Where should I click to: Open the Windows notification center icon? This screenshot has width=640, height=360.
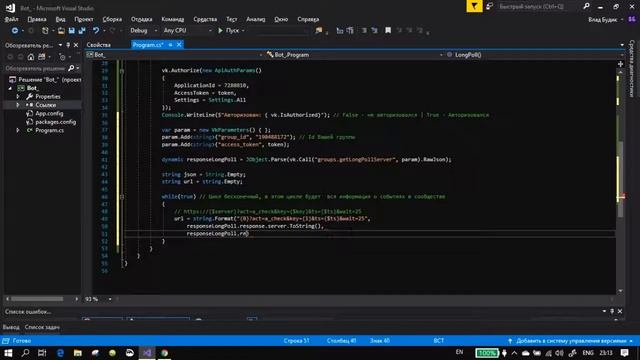pyautogui.click(x=624, y=353)
